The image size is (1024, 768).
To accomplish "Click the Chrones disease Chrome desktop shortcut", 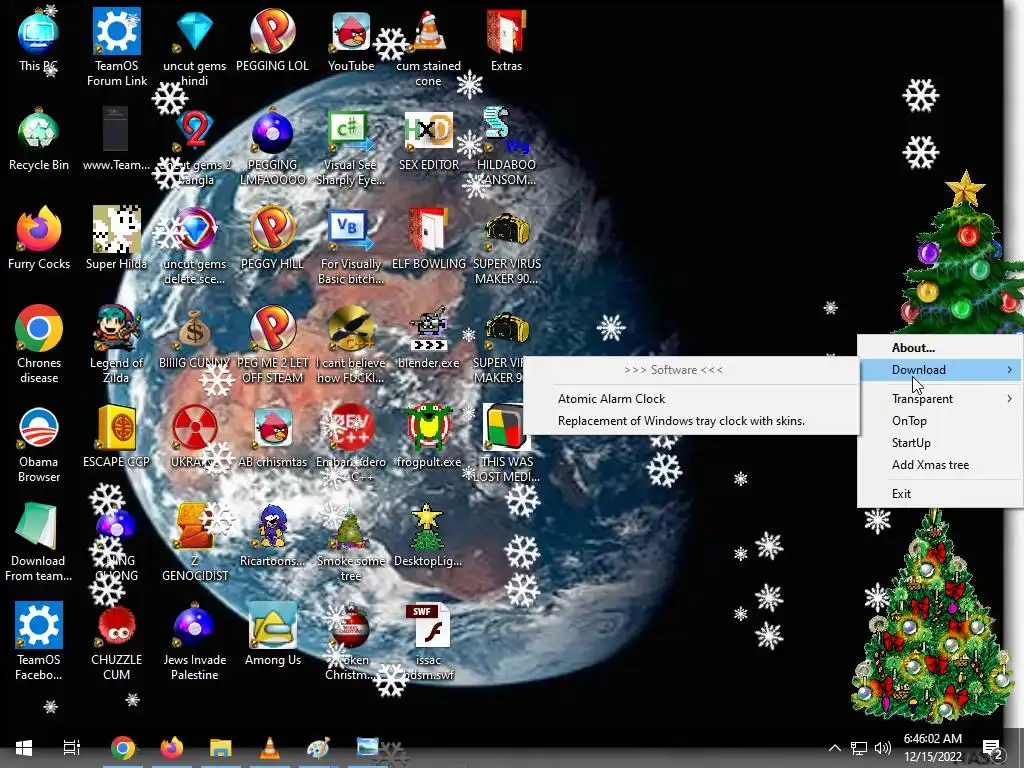I will [x=39, y=344].
